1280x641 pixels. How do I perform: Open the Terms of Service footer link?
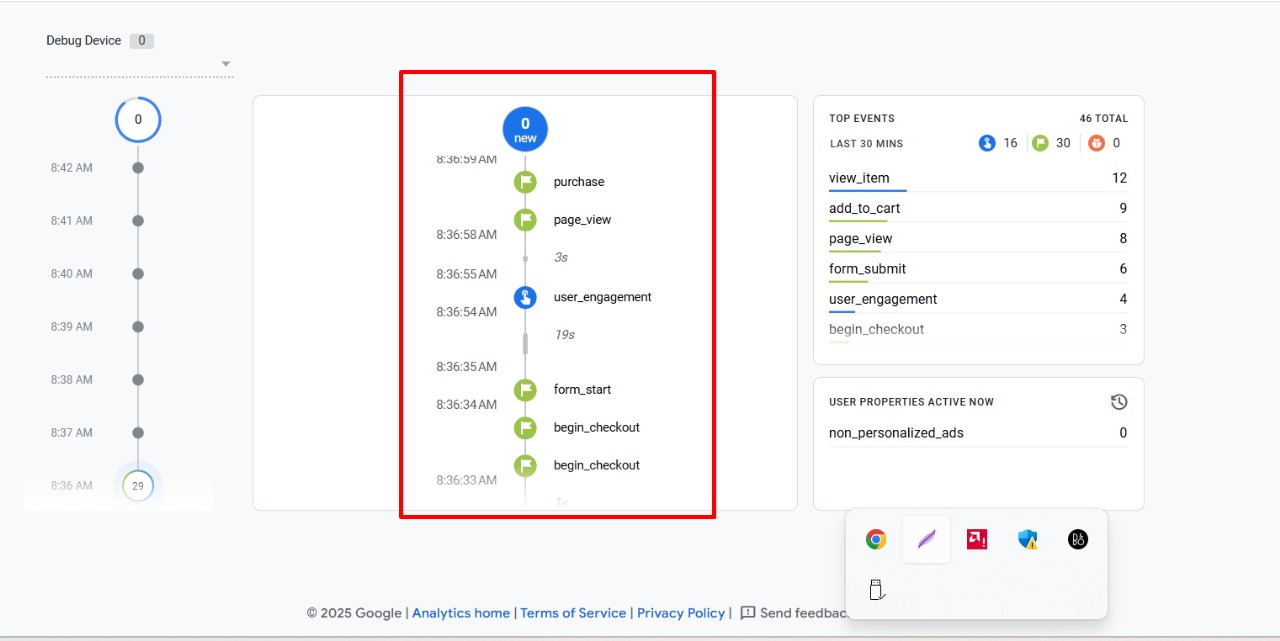(573, 613)
